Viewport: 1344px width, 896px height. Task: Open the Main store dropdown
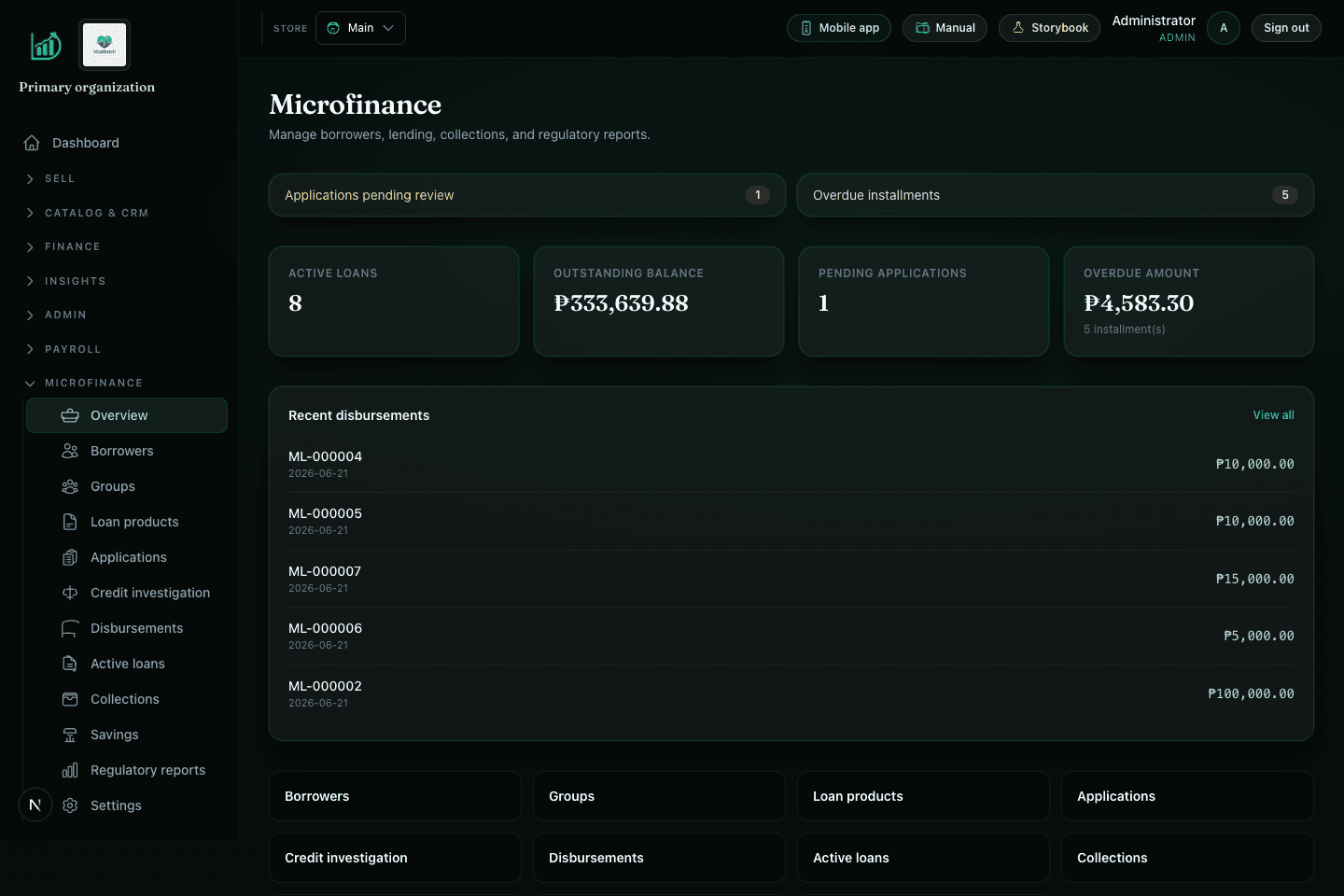click(360, 28)
